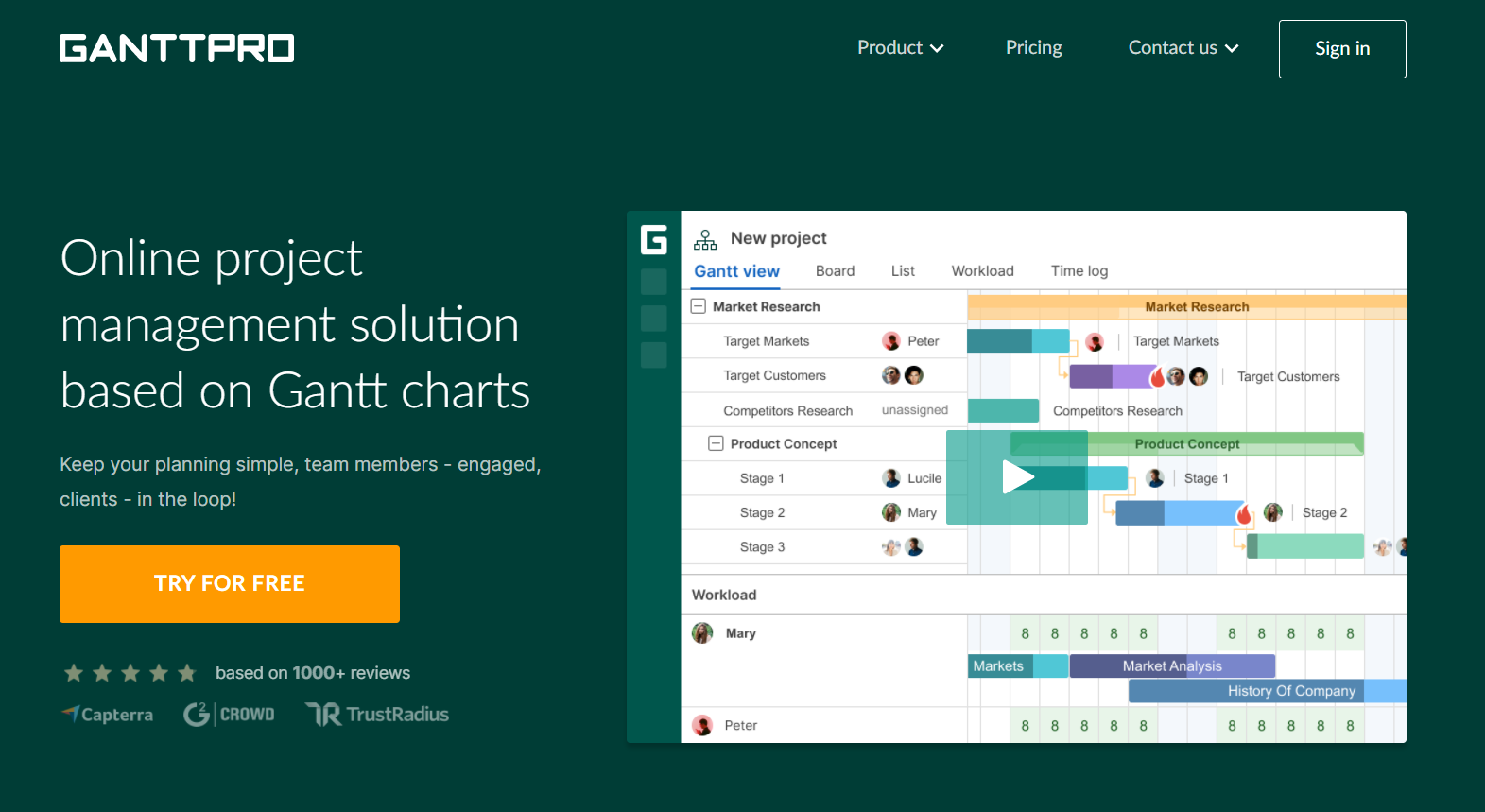This screenshot has height=812, width=1485.
Task: Collapse the Market Research group
Action: (x=699, y=306)
